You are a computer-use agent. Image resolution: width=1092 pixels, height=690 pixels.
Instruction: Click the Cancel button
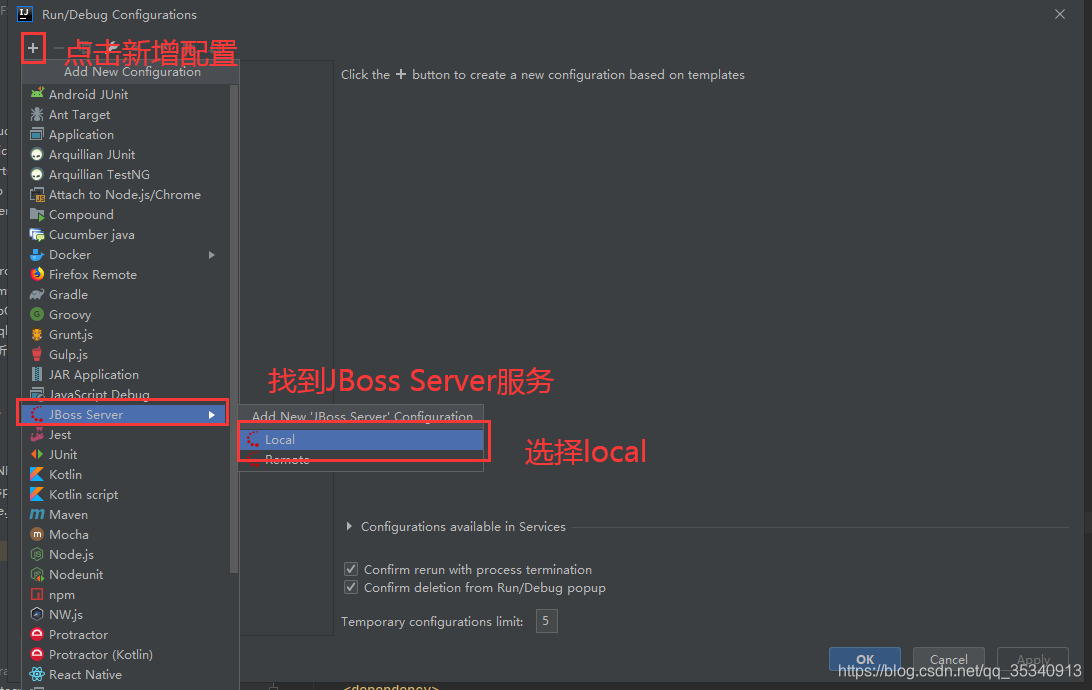(949, 659)
